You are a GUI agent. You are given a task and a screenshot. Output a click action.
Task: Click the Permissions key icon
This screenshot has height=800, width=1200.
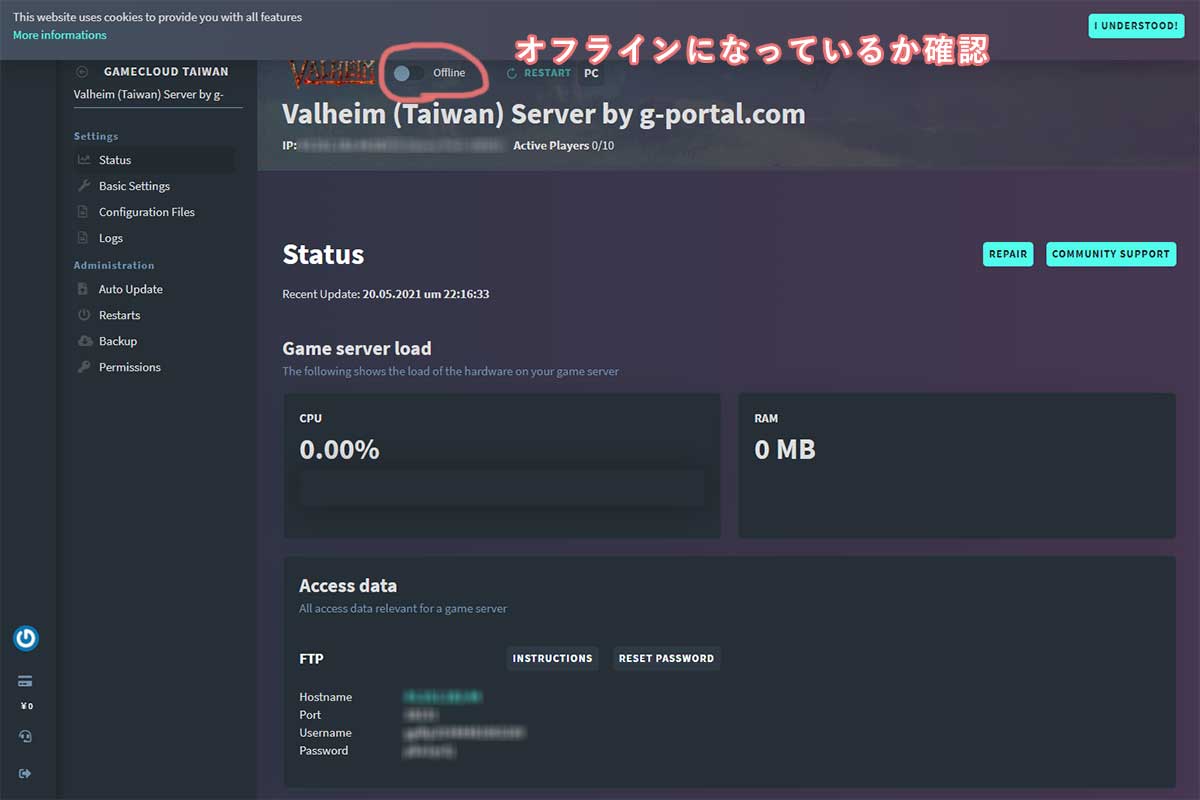click(84, 367)
